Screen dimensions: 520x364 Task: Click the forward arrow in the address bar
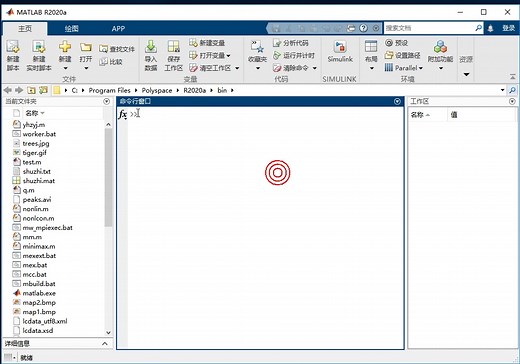tap(19, 90)
